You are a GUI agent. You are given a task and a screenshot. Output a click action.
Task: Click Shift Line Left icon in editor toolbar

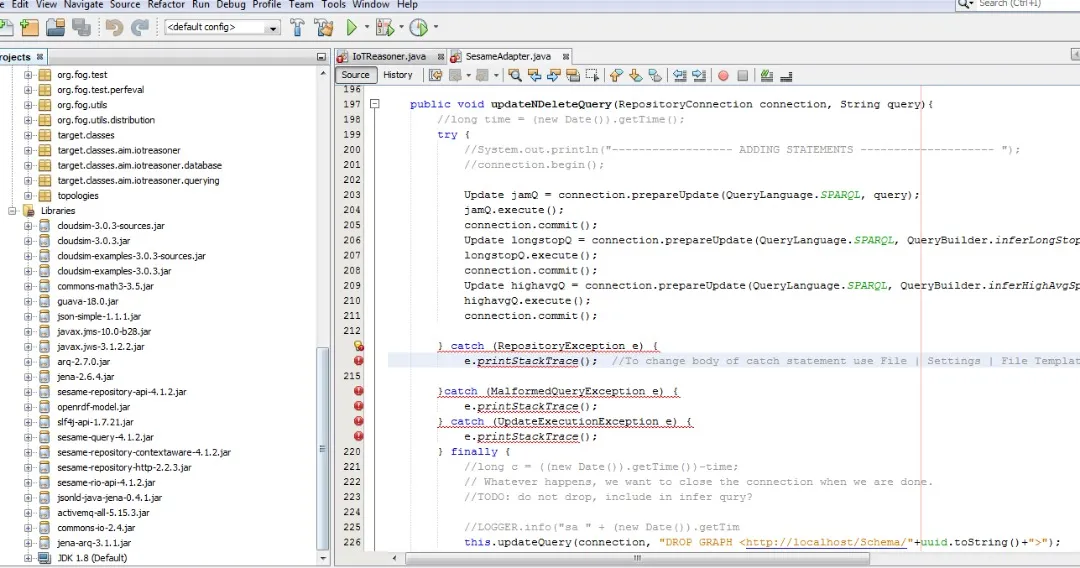pos(680,75)
